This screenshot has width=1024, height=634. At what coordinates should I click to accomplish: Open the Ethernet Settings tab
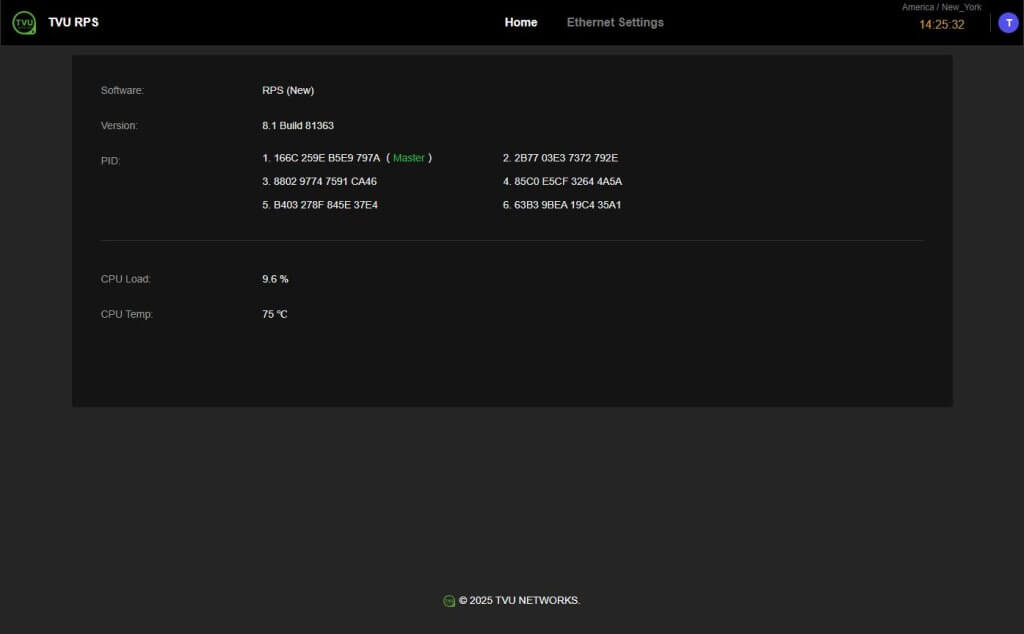615,22
